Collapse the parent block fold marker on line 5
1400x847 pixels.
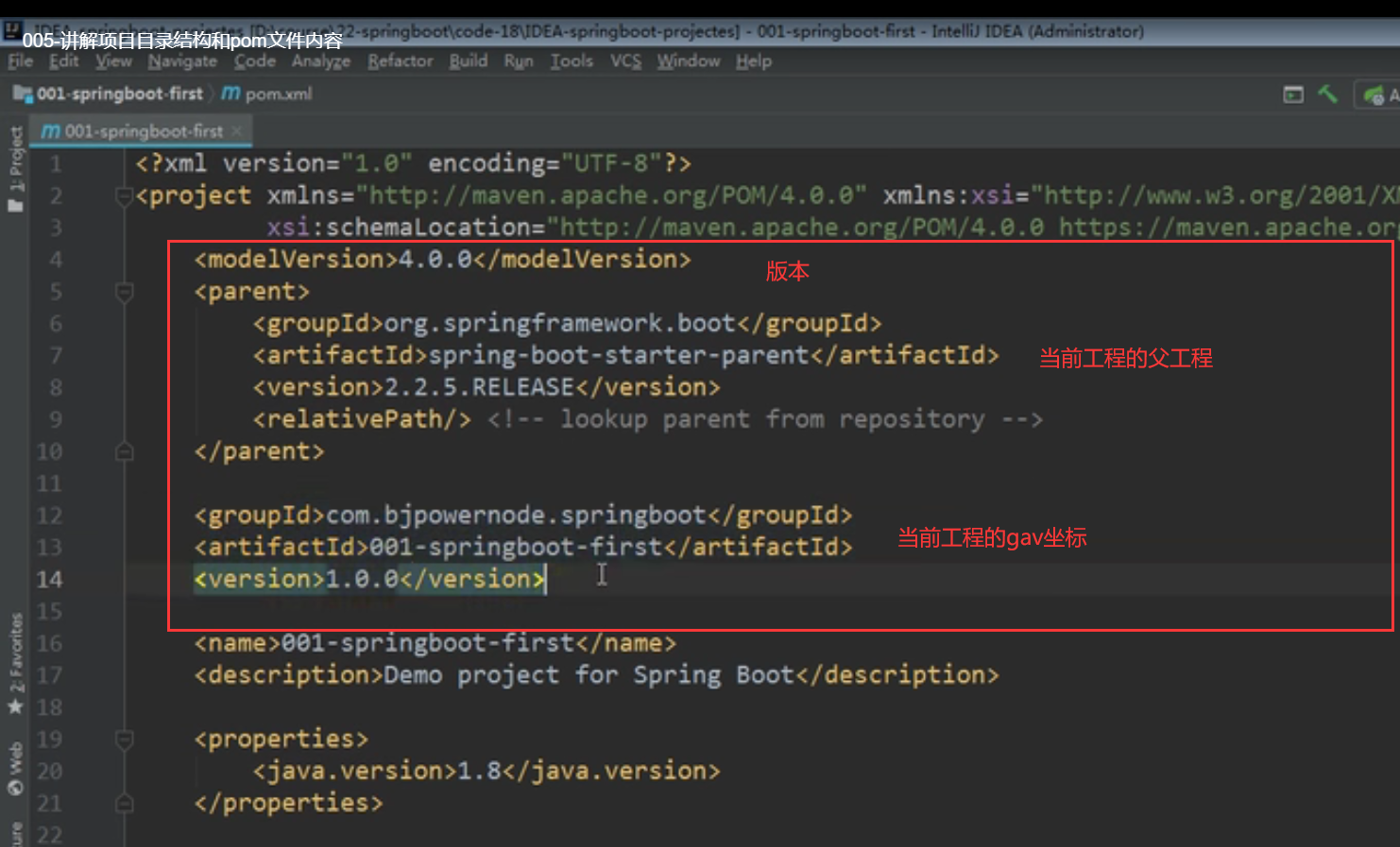124,292
